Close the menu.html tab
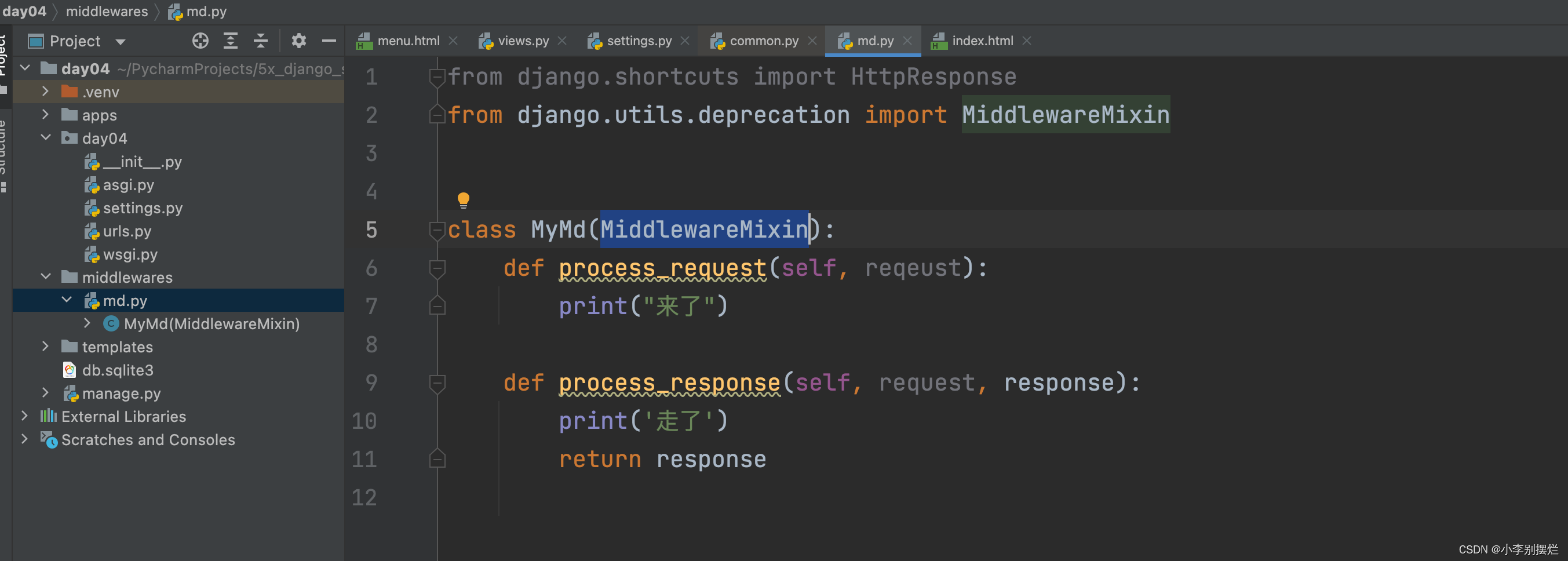The height and width of the screenshot is (561, 1568). point(453,41)
